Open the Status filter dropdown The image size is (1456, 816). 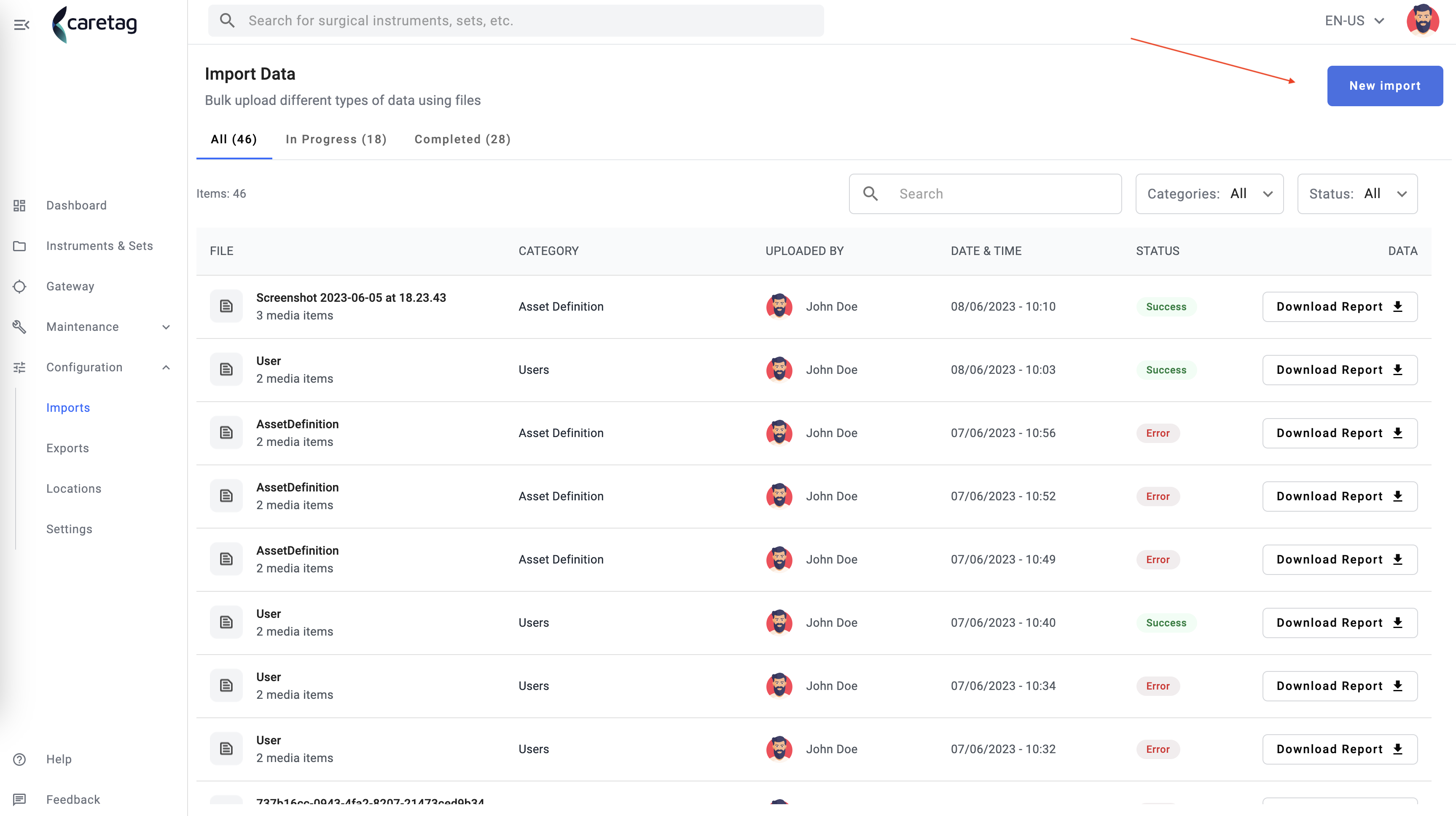click(1357, 194)
